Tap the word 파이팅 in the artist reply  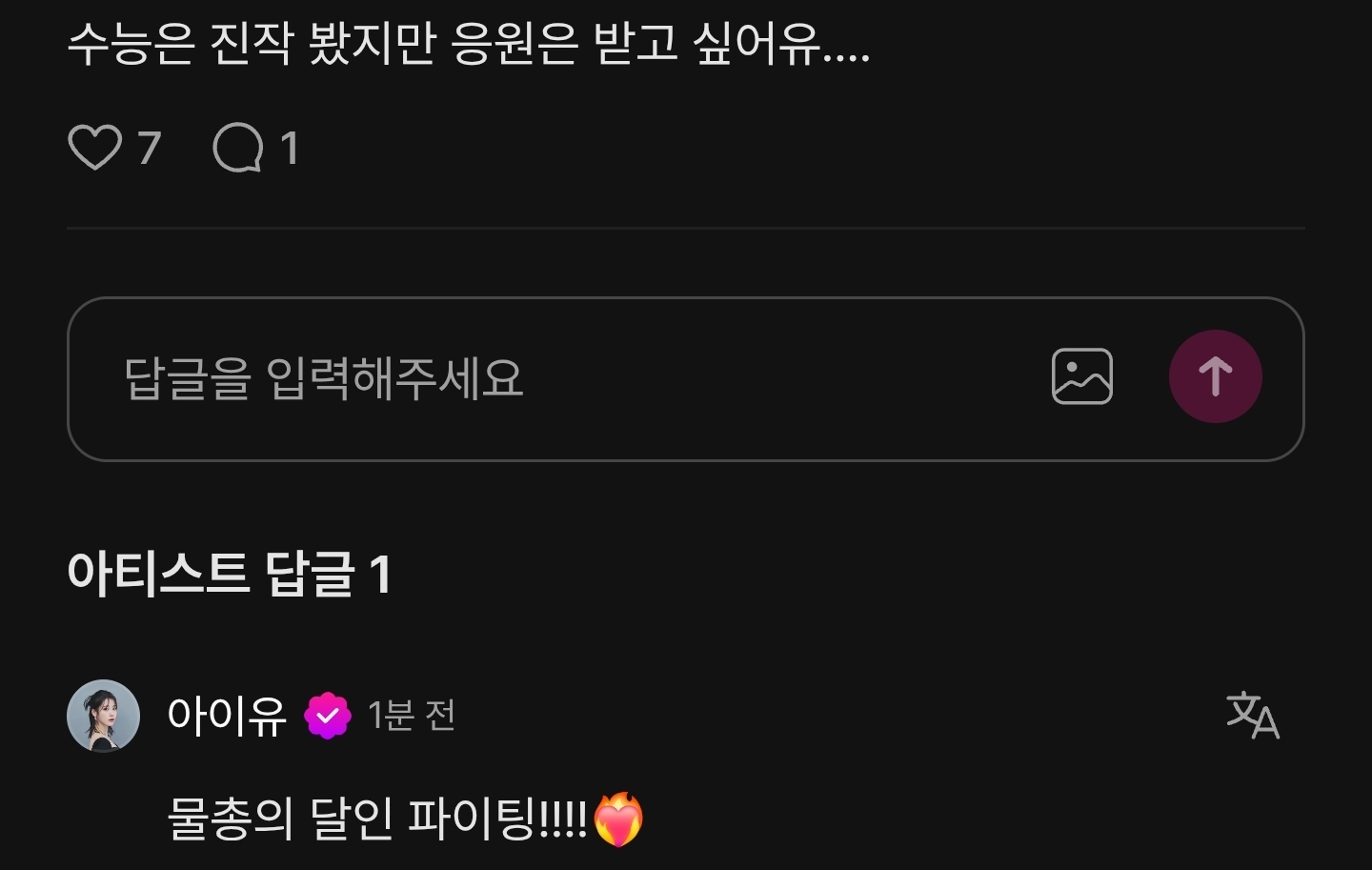click(472, 819)
